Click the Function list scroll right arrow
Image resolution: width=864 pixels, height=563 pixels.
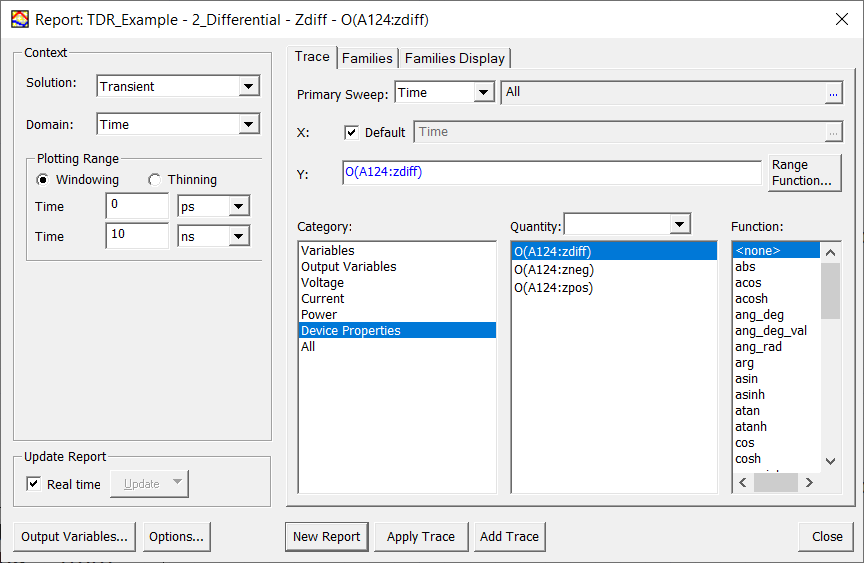pyautogui.click(x=809, y=483)
